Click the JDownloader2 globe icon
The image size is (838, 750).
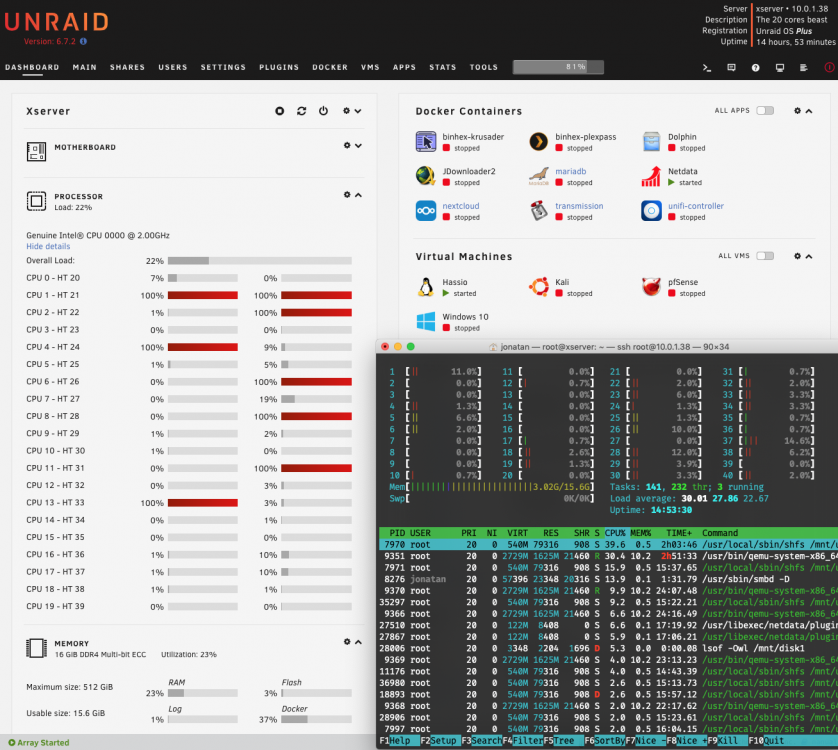[x=426, y=176]
